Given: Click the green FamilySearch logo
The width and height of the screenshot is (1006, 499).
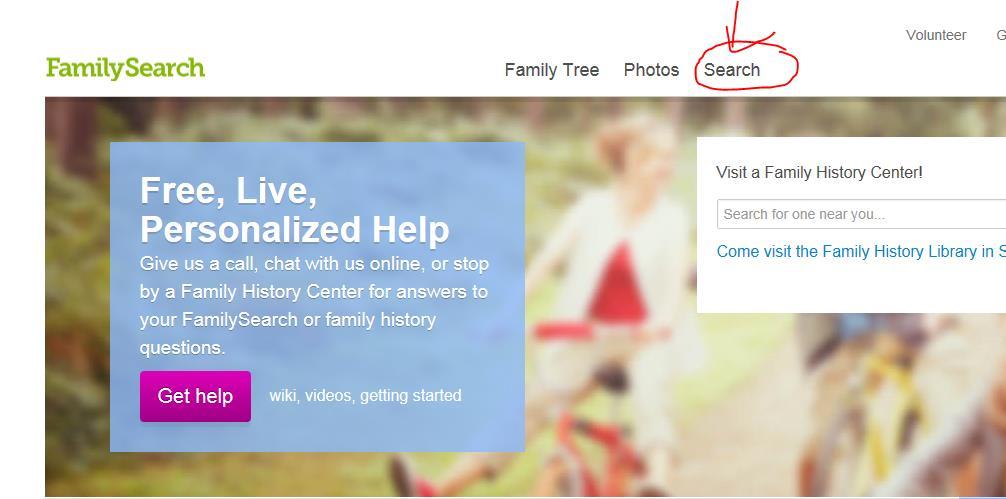Looking at the screenshot, I should (x=125, y=68).
